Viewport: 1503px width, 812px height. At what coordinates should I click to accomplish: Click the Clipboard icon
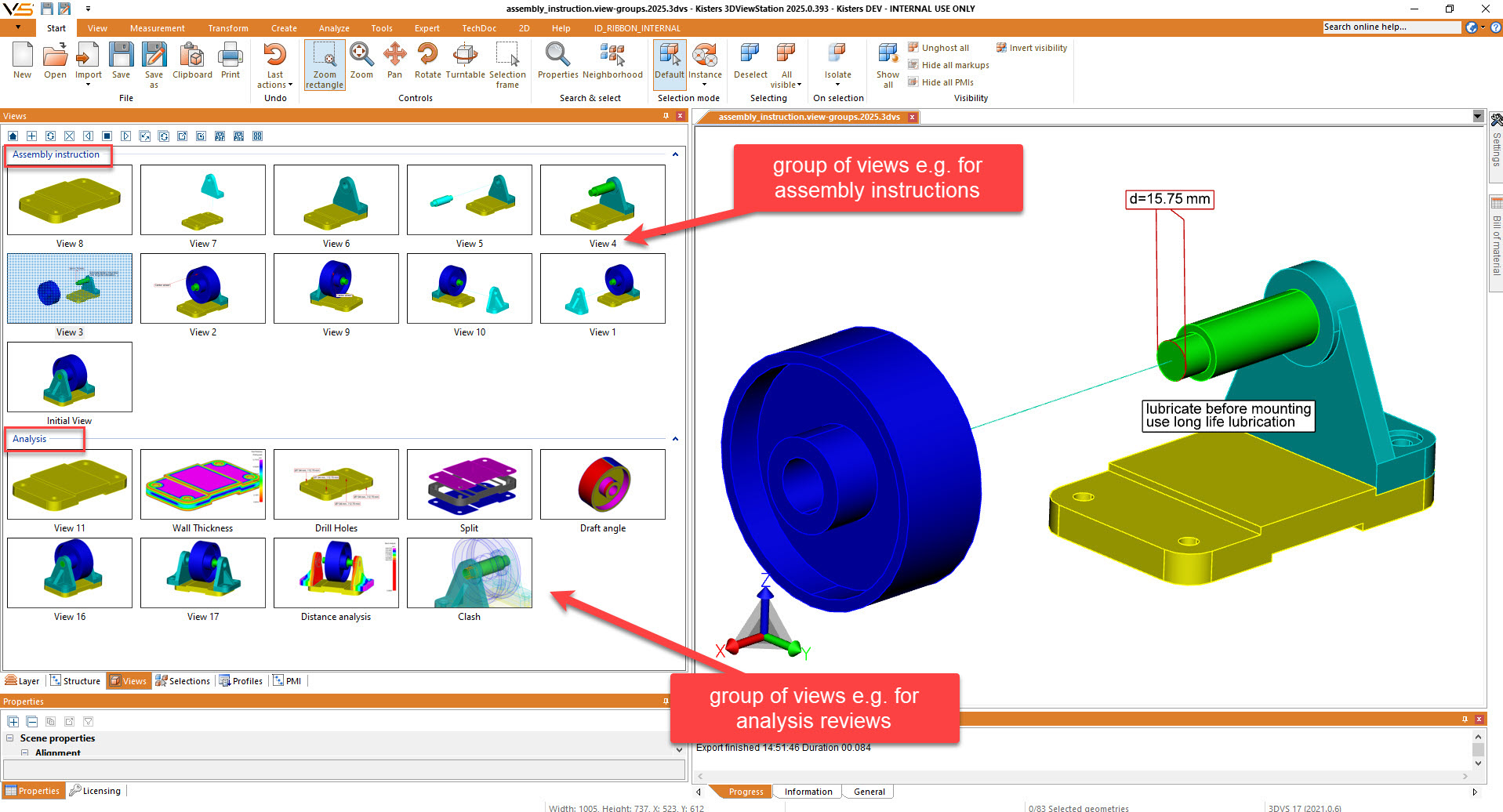(192, 60)
